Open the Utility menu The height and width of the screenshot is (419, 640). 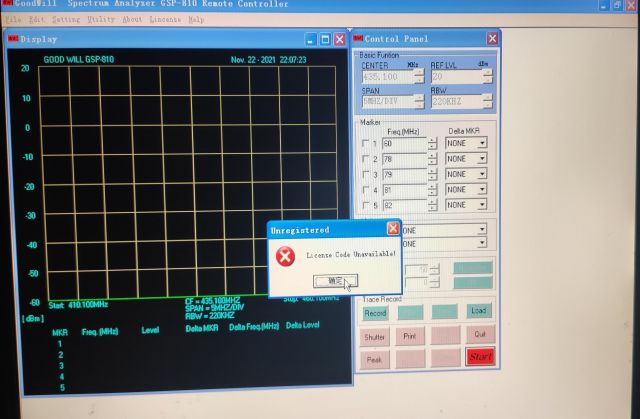tap(101, 19)
